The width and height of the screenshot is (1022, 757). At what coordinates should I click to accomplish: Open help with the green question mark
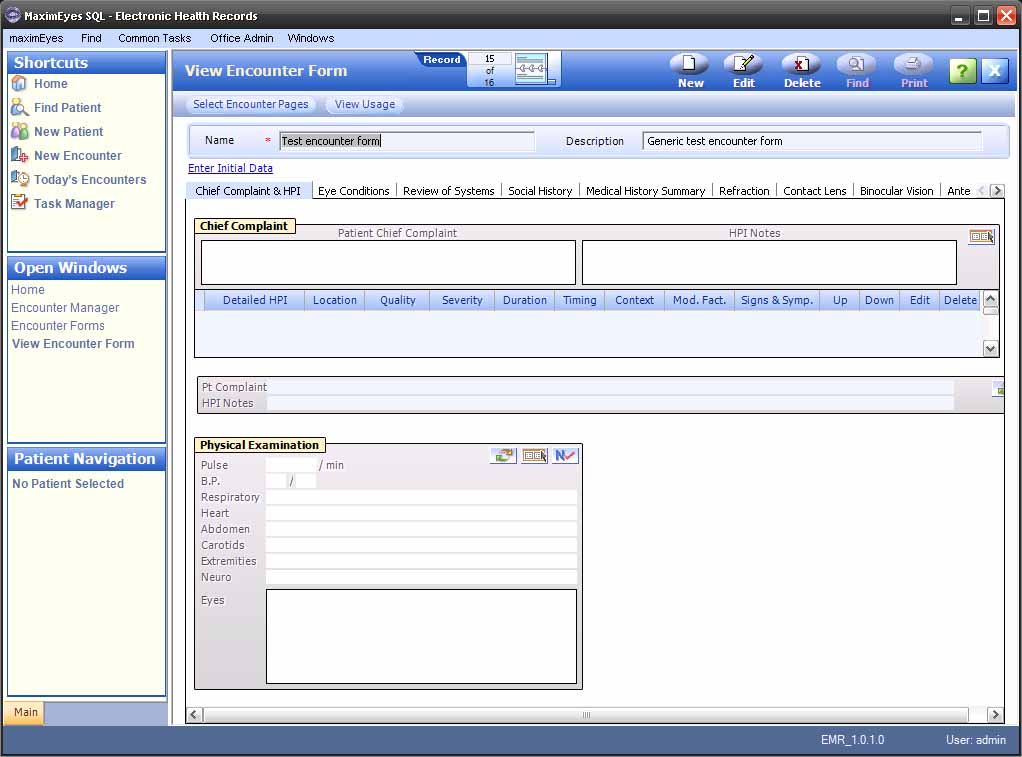pos(963,70)
